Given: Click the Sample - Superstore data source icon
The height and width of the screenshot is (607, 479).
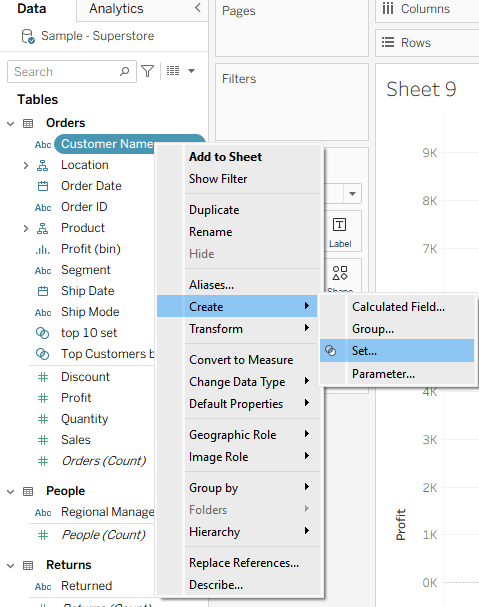Looking at the screenshot, I should click(28, 36).
